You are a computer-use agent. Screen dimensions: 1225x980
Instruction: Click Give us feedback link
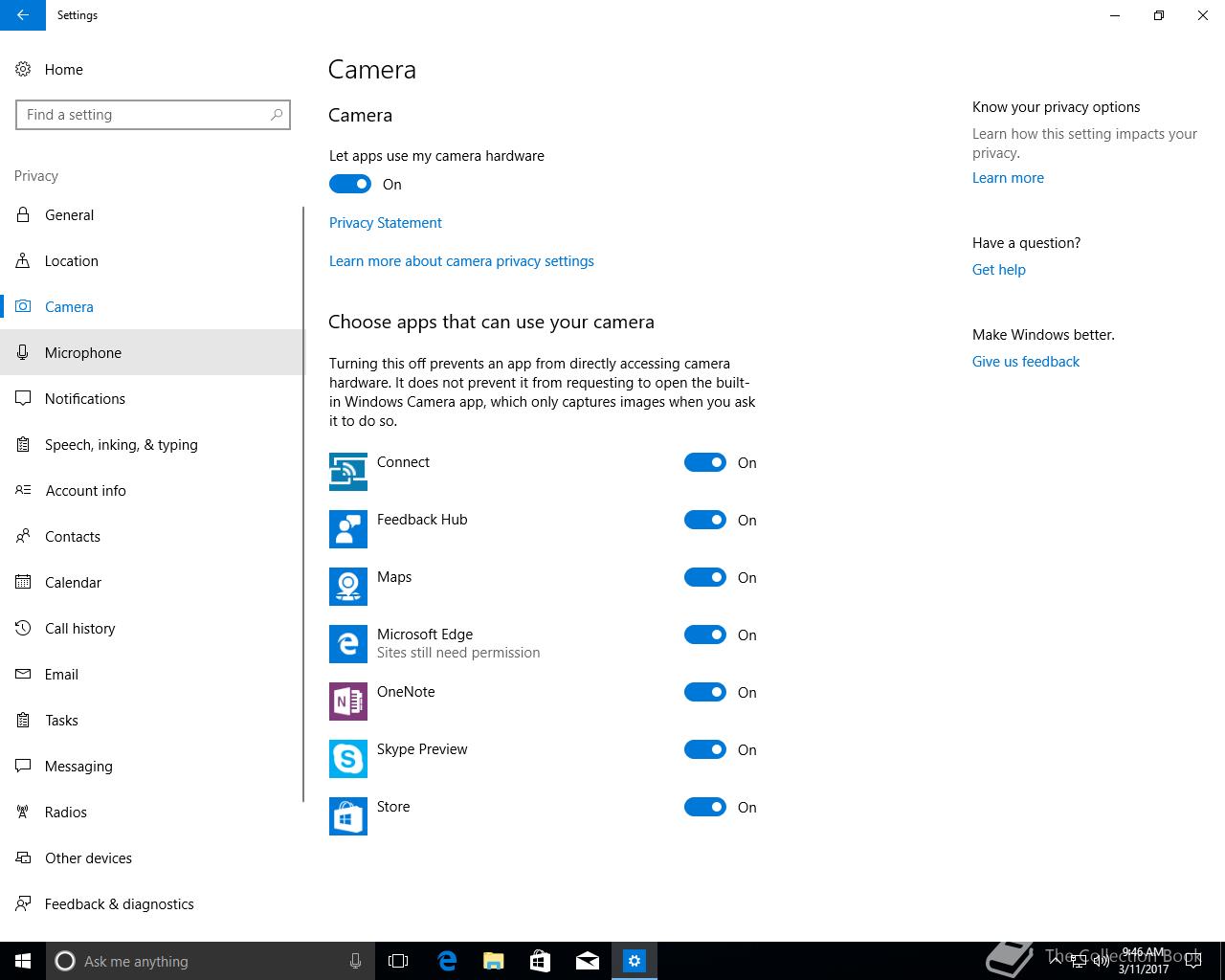tap(1026, 361)
